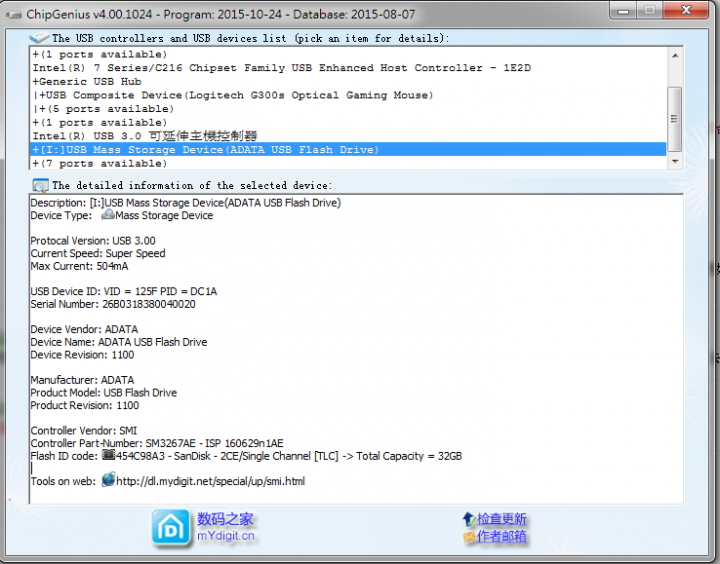The height and width of the screenshot is (564, 720).
Task: Open the 检查更新 check-update link
Action: point(501,519)
